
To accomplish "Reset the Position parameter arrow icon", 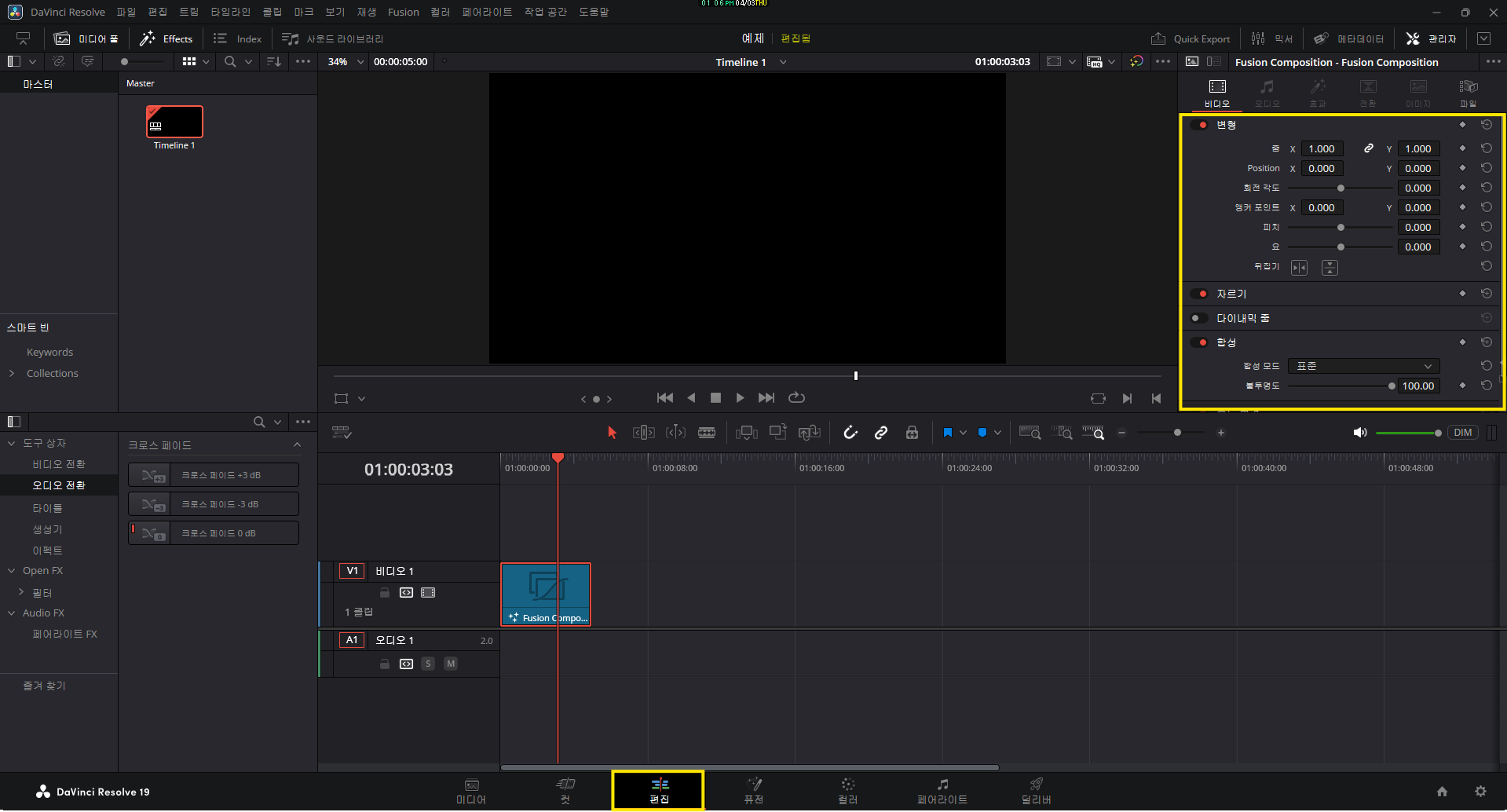I will (x=1486, y=168).
